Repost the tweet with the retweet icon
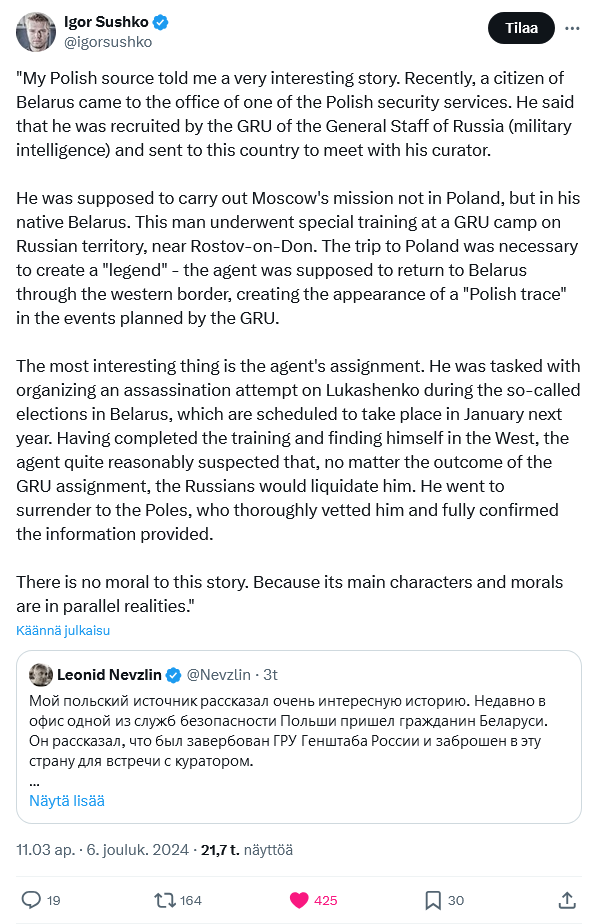598x924 pixels. (164, 900)
